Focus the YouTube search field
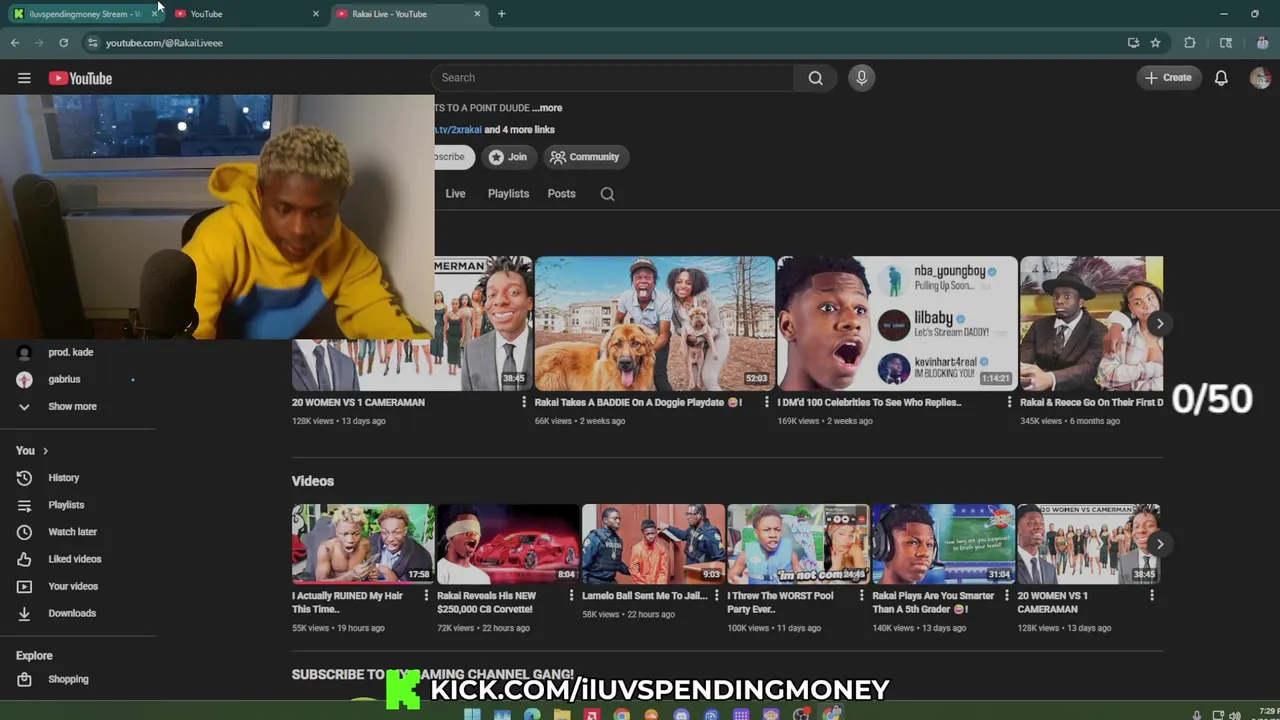 point(613,78)
